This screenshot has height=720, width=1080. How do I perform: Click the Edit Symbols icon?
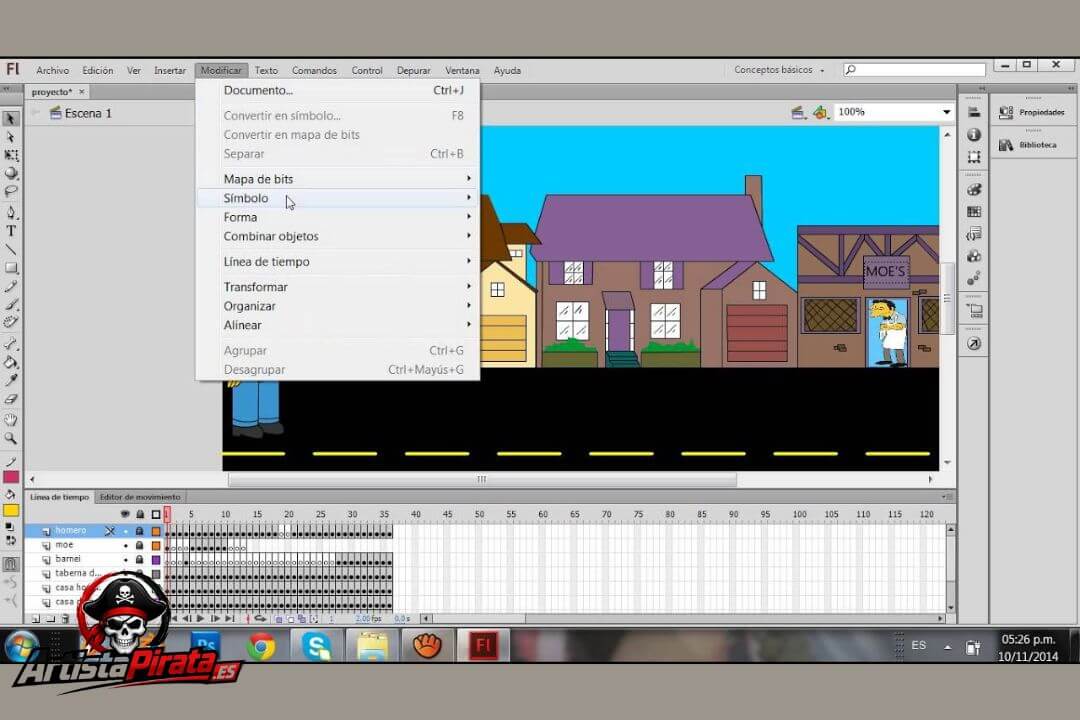coord(820,112)
